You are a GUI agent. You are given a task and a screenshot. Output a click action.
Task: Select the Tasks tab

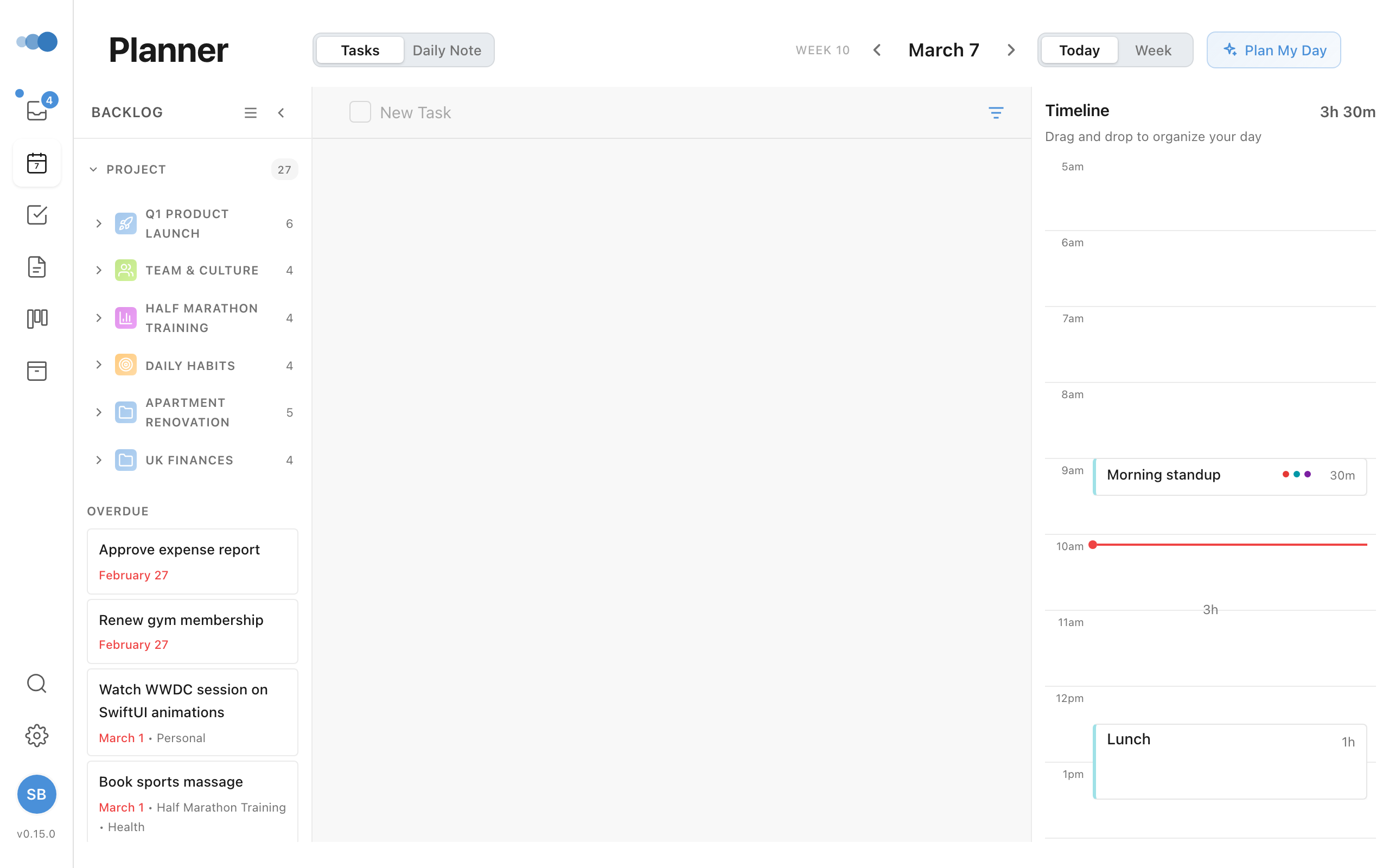coord(359,50)
